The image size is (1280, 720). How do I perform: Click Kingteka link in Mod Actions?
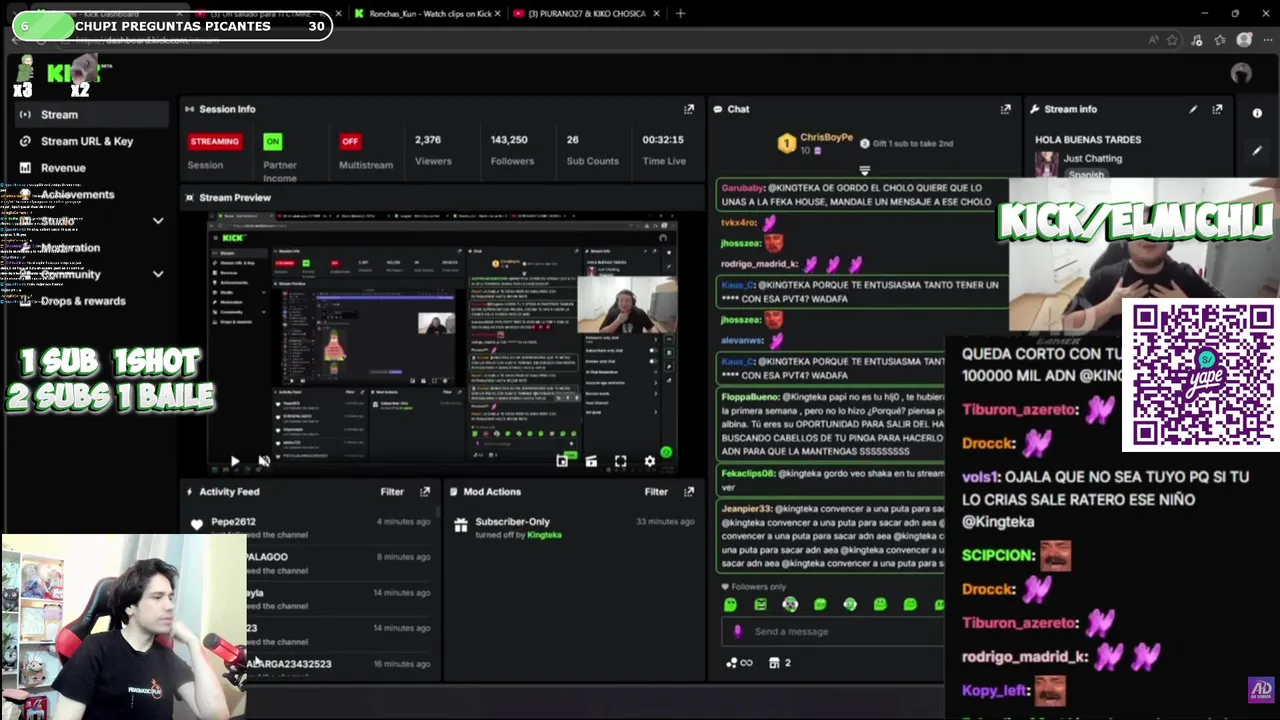tap(545, 535)
